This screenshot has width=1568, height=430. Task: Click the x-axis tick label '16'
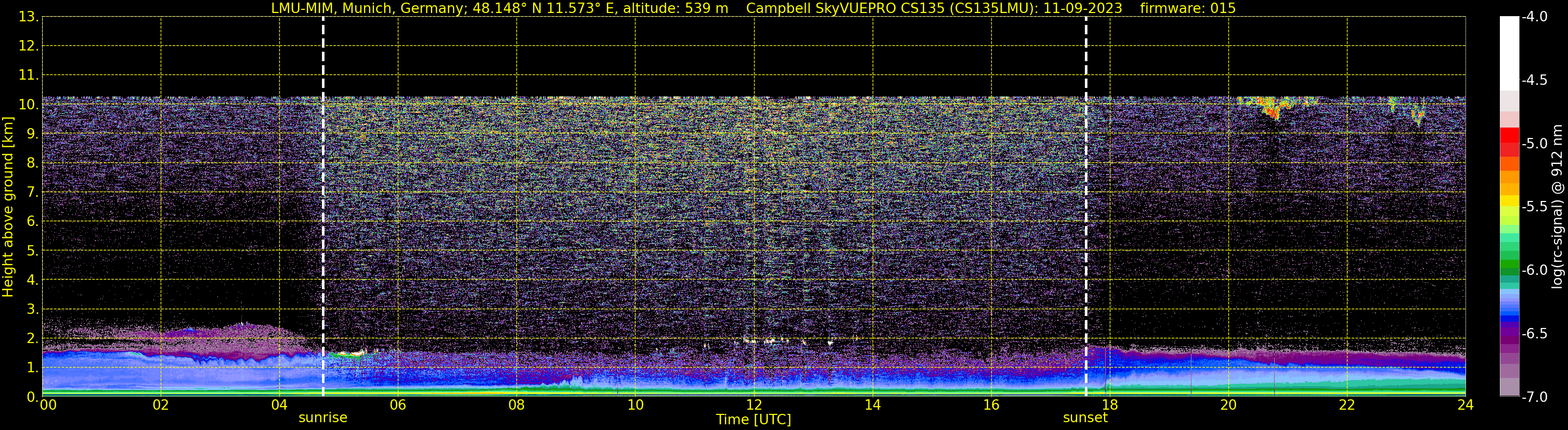click(x=992, y=405)
